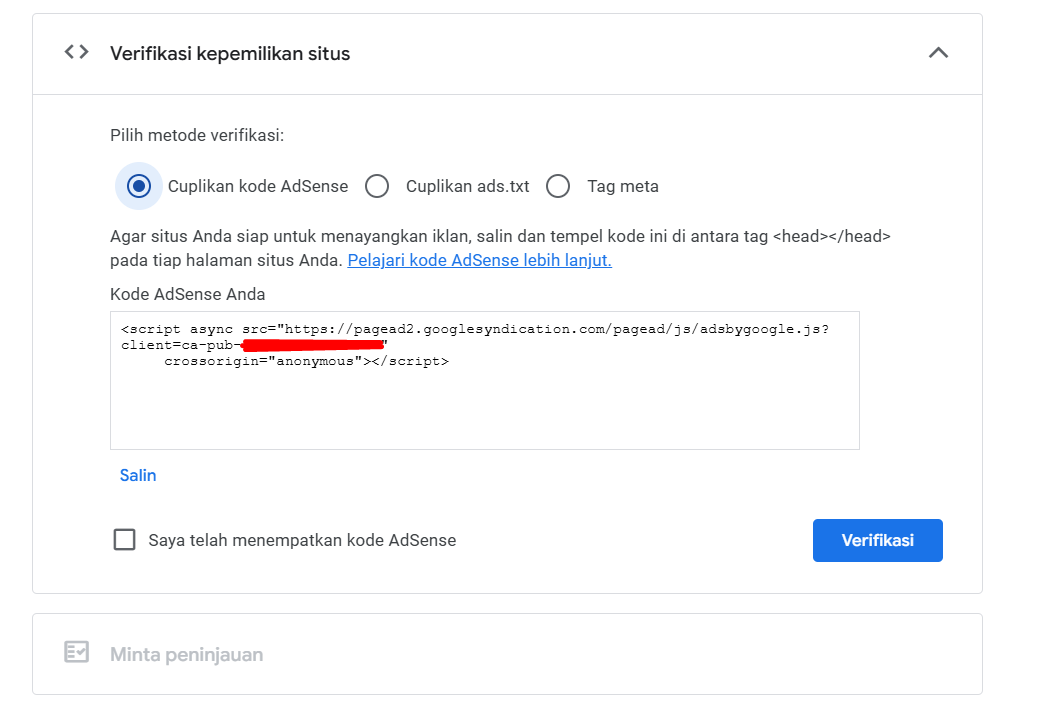Collapse the Verifikasi kepemilikan situs section
Image resolution: width=1042 pixels, height=717 pixels.
coord(937,53)
